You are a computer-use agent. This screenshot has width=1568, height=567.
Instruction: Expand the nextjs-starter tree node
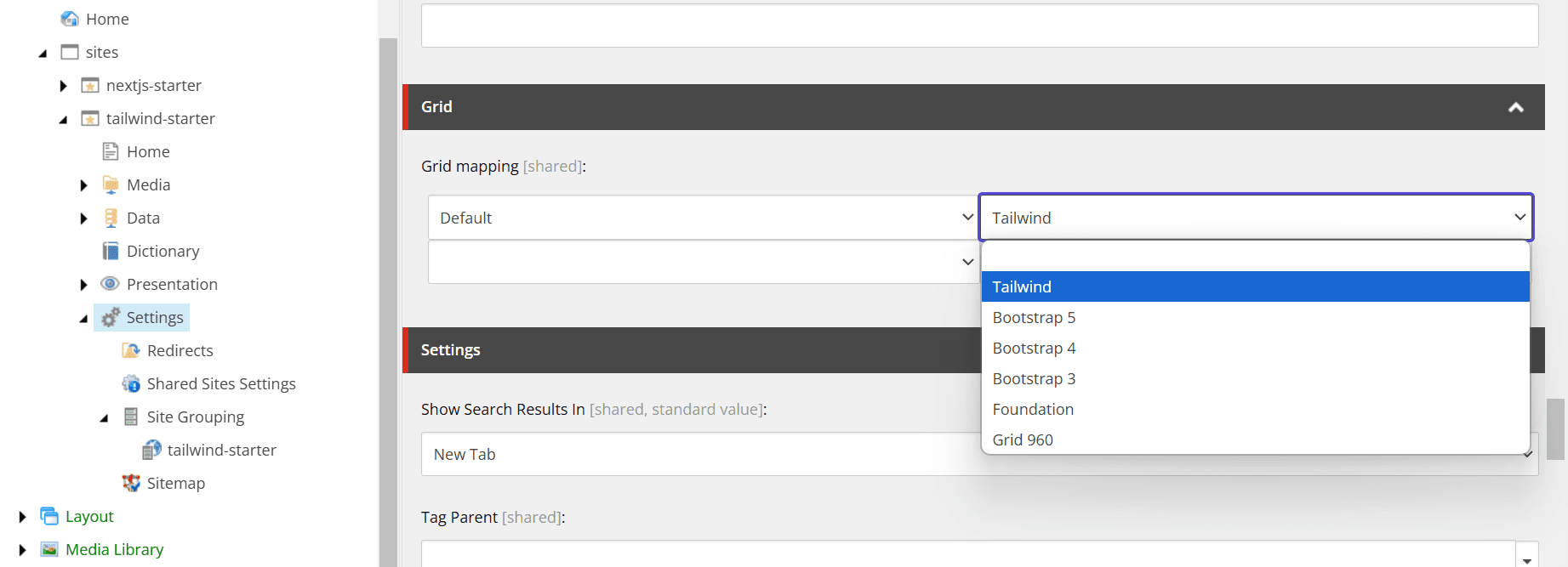pos(64,86)
